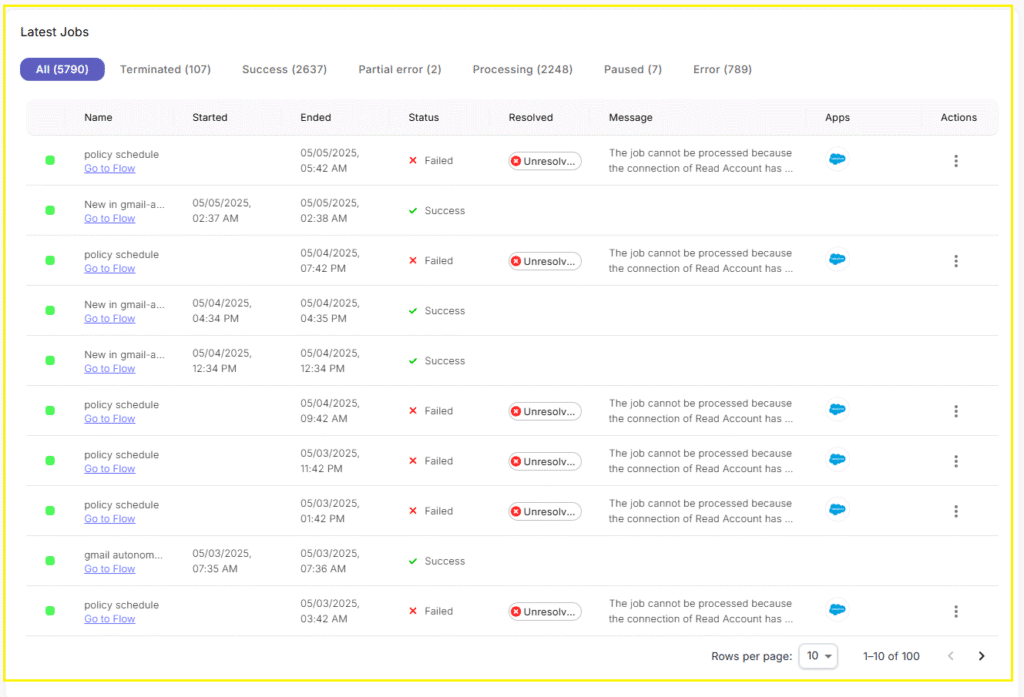Open the Paused (7) tab
The height and width of the screenshot is (697, 1024).
[x=633, y=69]
